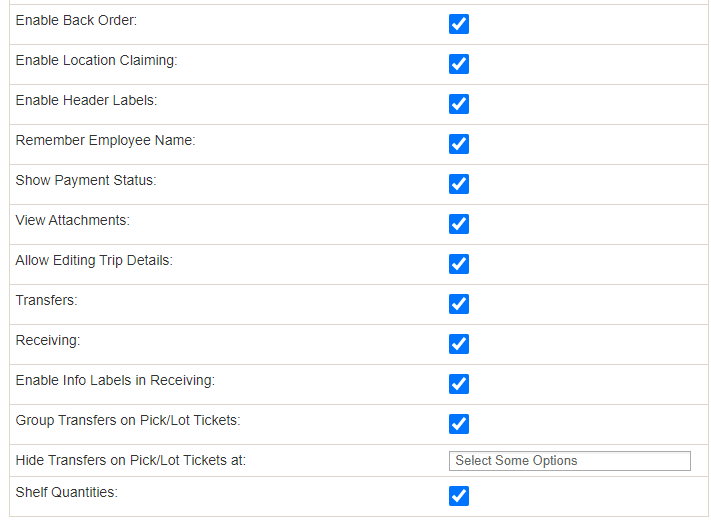Click the Show Payment Status label
Viewport: 711px width, 520px height.
click(86, 180)
